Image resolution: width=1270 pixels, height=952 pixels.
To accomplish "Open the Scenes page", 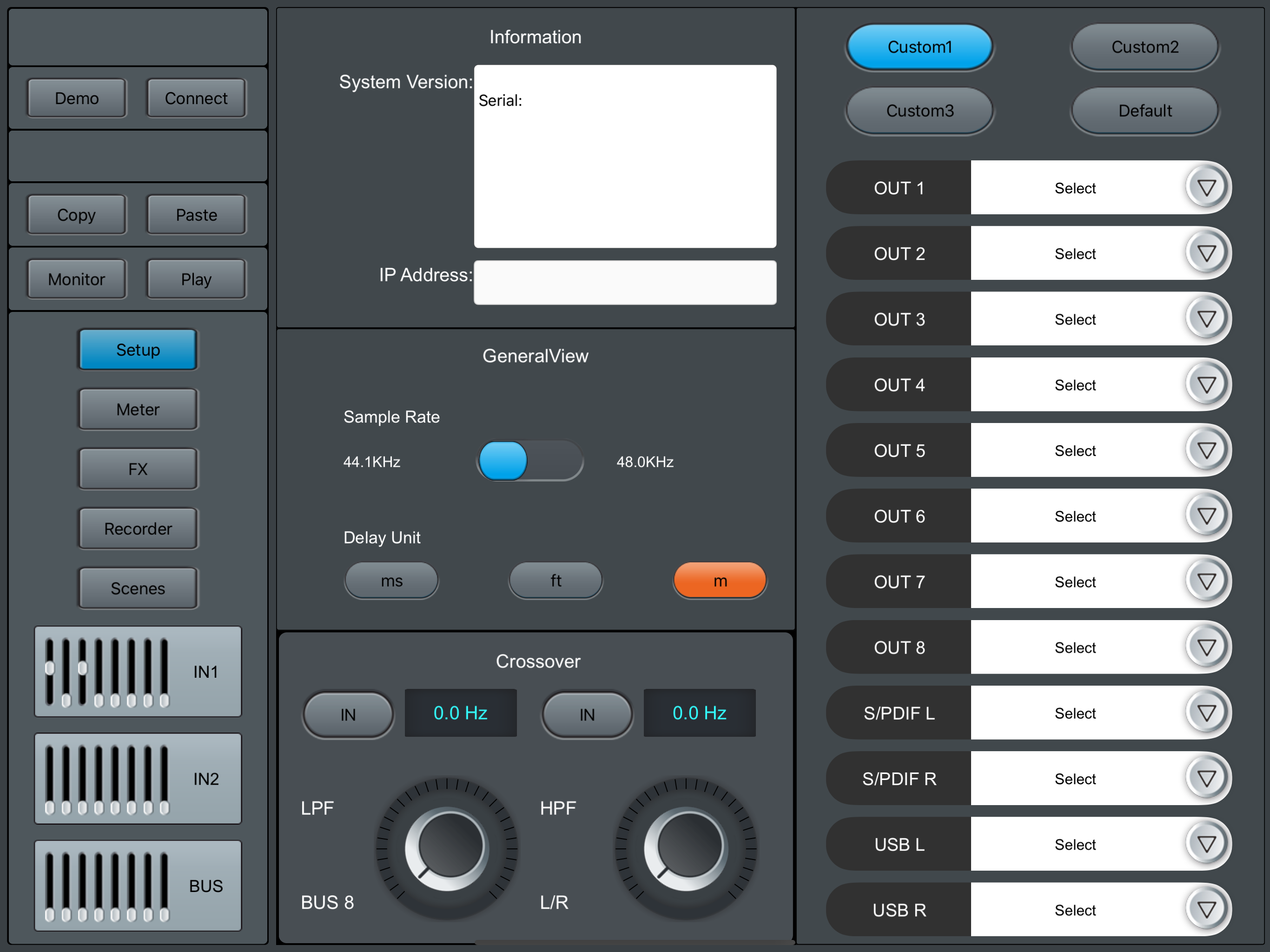I will [138, 588].
